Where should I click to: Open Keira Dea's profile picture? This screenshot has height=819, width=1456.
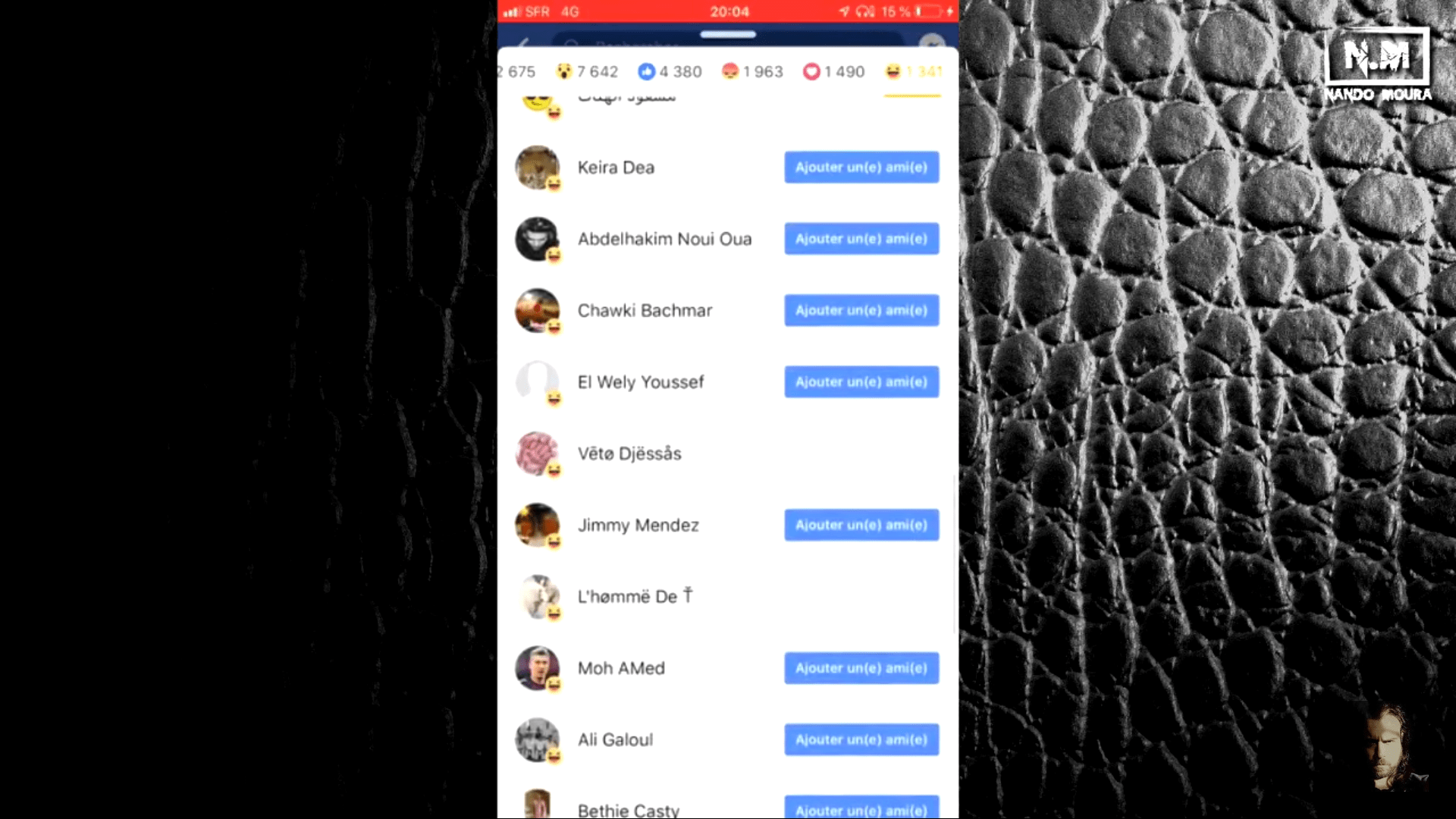click(537, 167)
